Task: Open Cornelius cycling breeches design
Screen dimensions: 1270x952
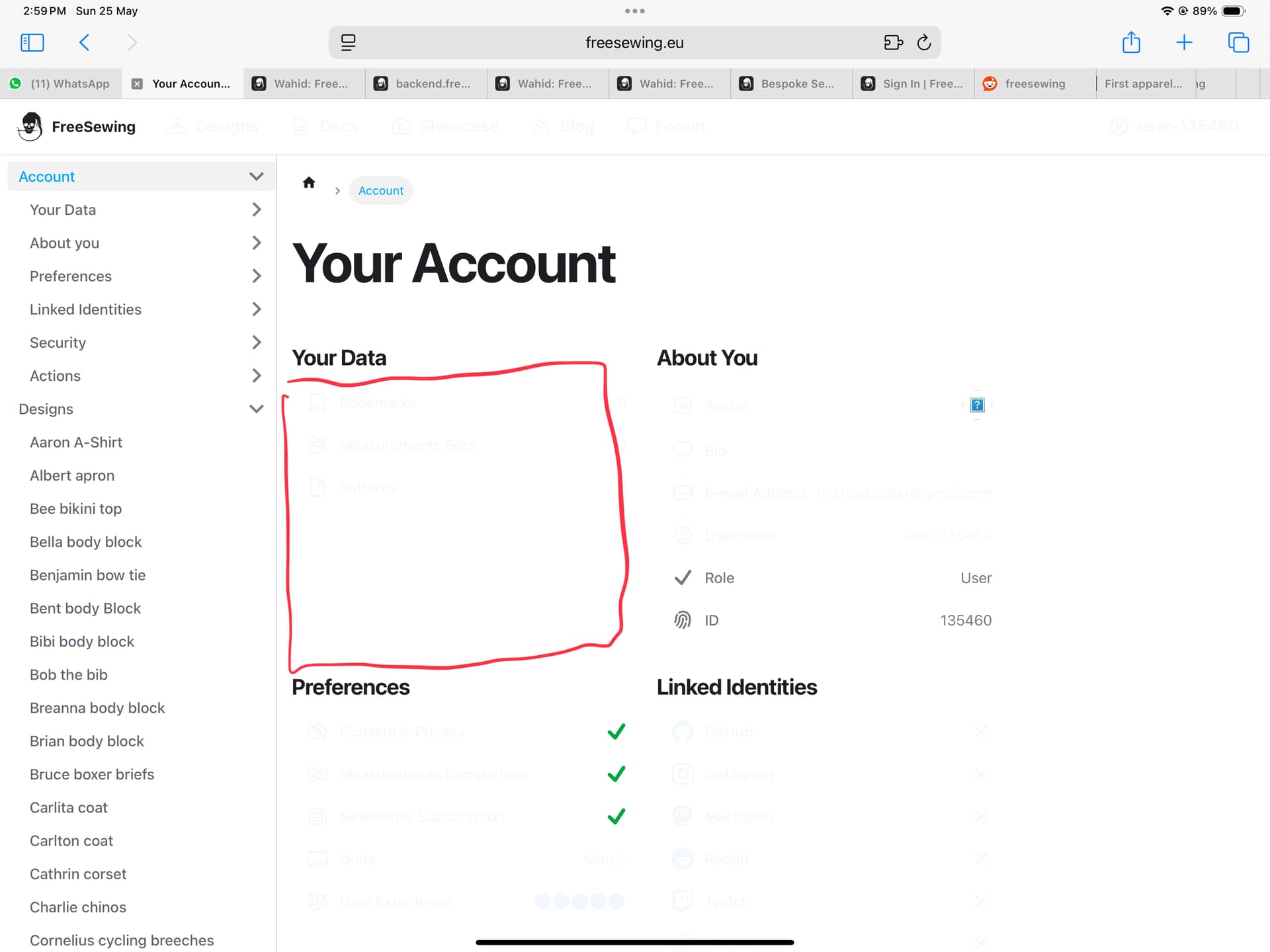Action: pos(122,940)
